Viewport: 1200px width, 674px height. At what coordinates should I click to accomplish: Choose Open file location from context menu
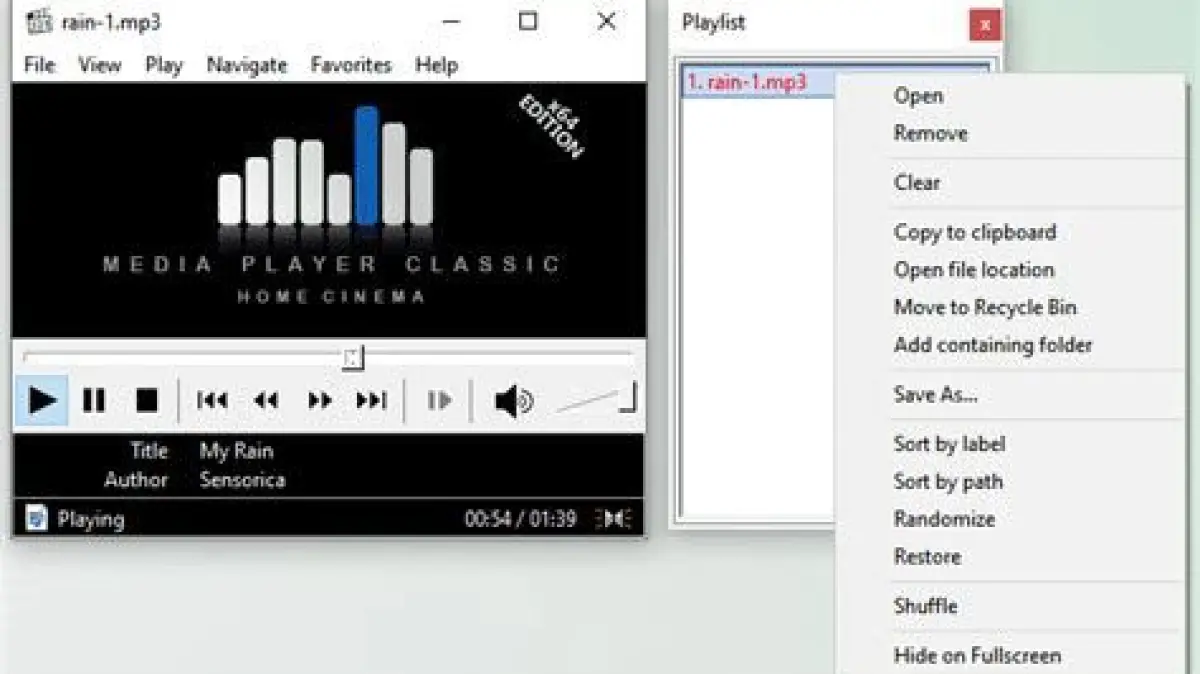coord(973,270)
